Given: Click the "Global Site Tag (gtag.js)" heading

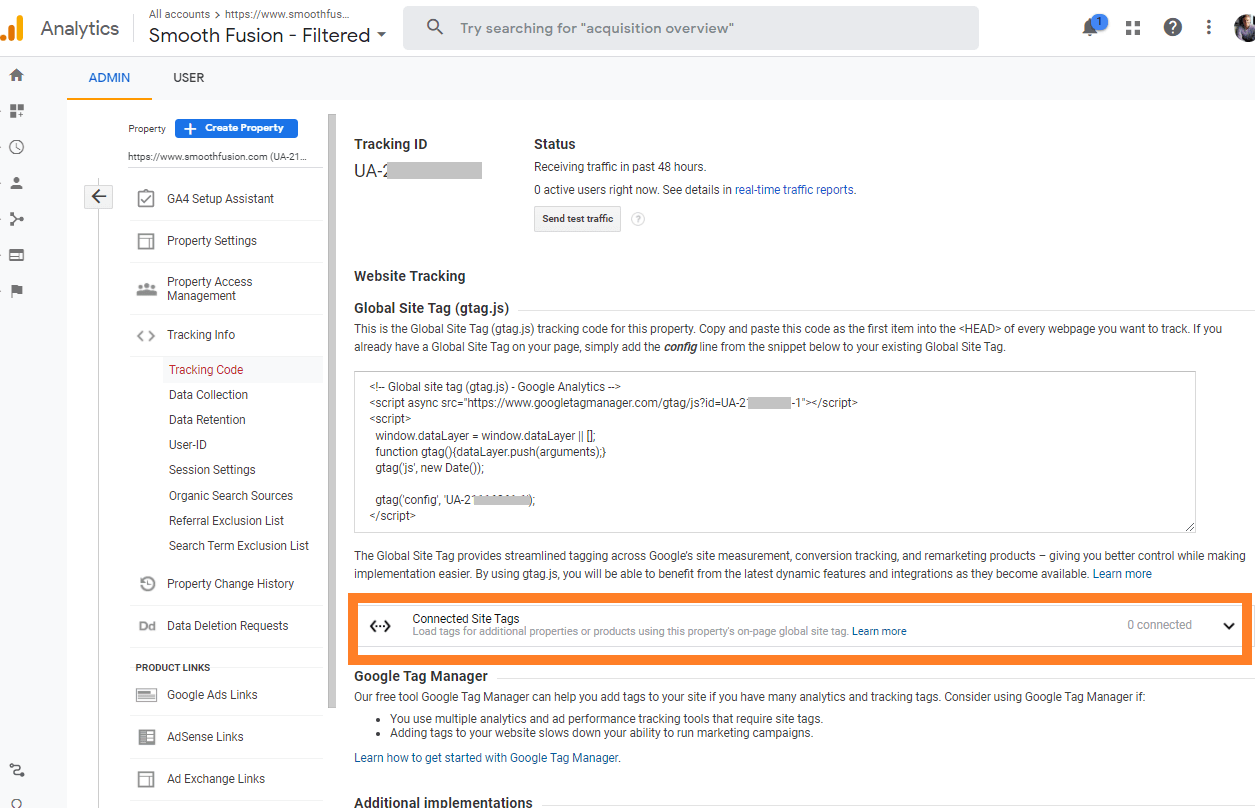Looking at the screenshot, I should pyautogui.click(x=432, y=309).
